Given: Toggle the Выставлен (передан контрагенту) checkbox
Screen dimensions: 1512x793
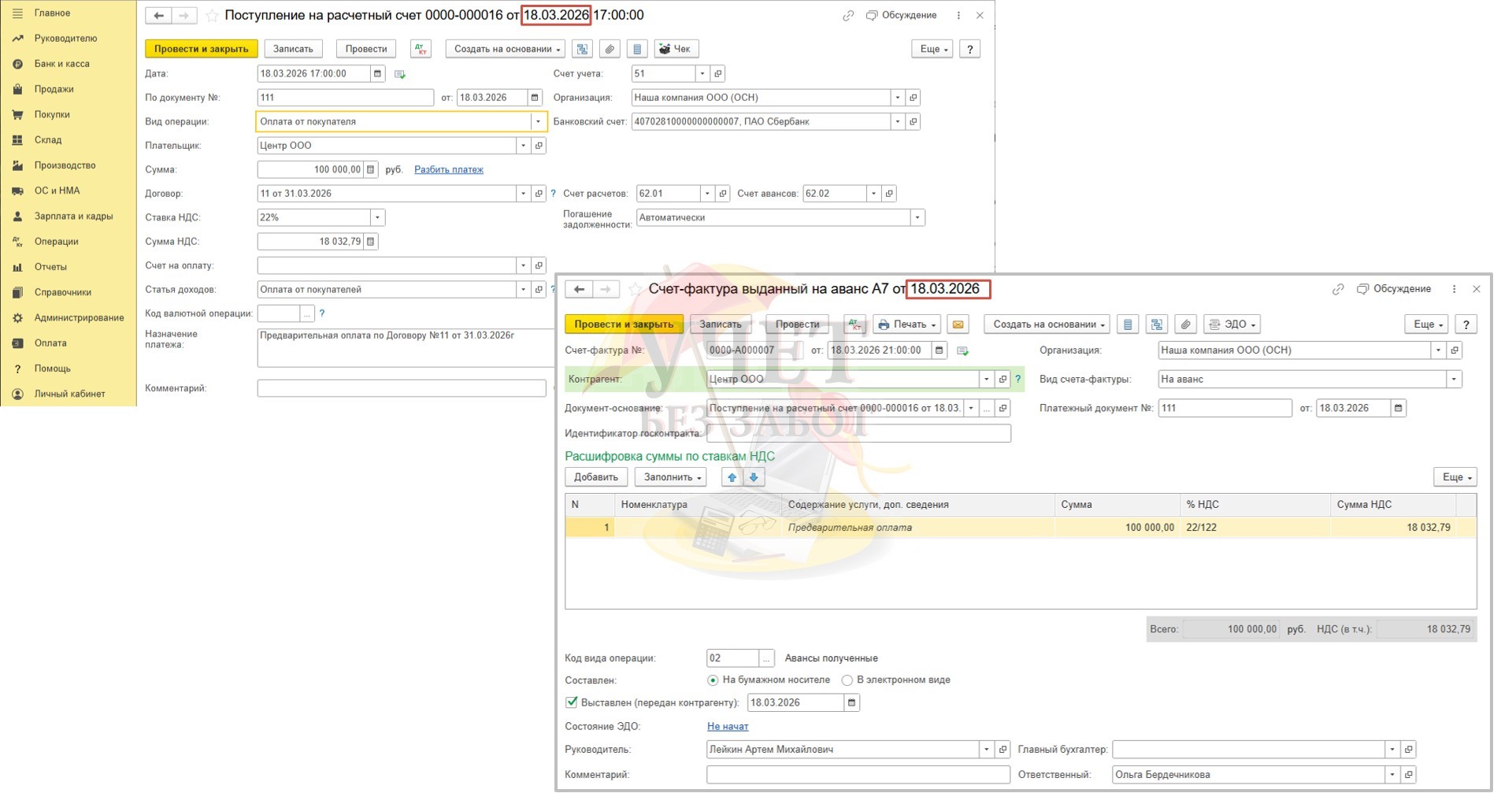Looking at the screenshot, I should click(572, 702).
